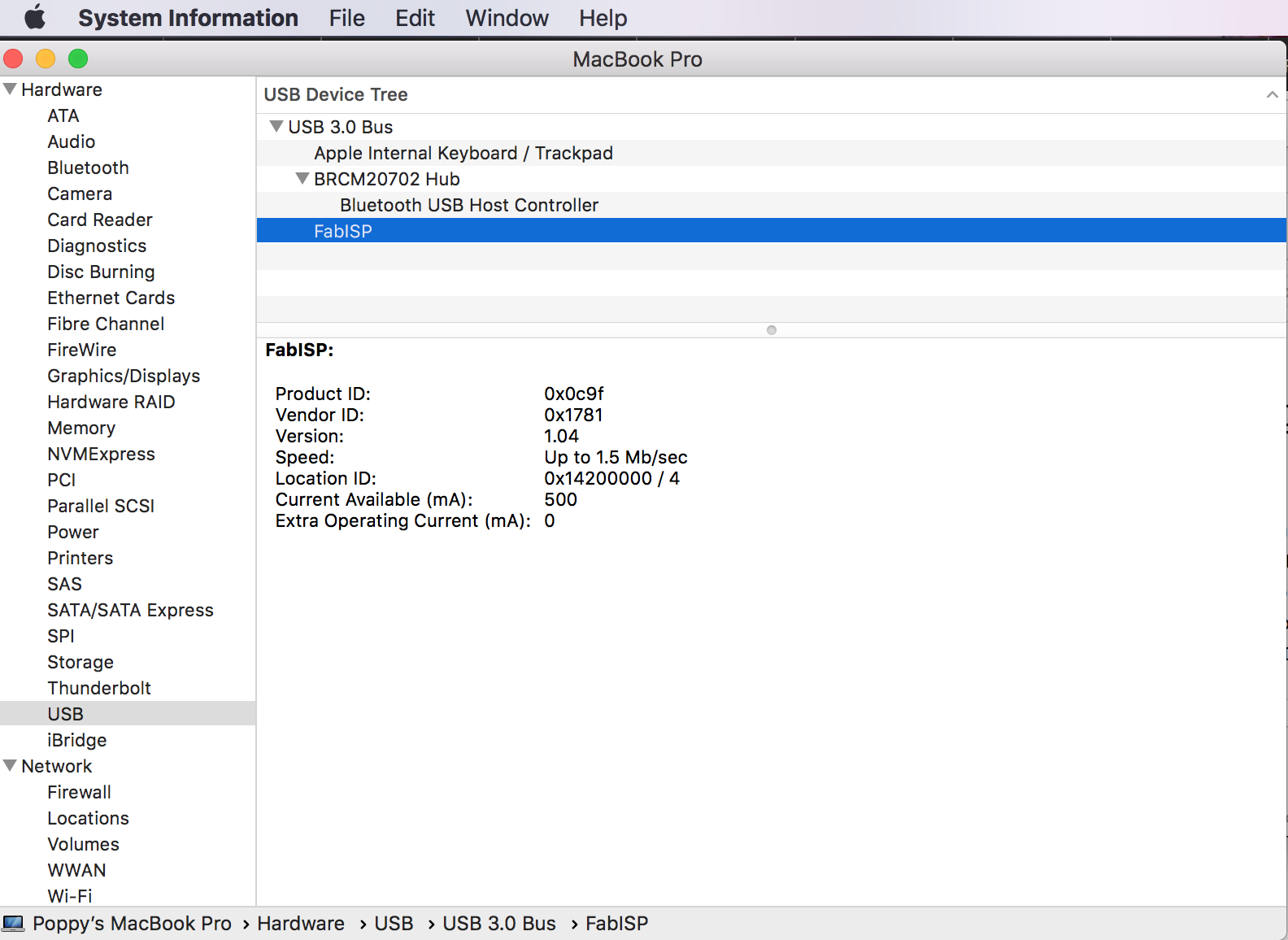Select Locations under Network
Screen dimensions: 1288x940
[89, 818]
